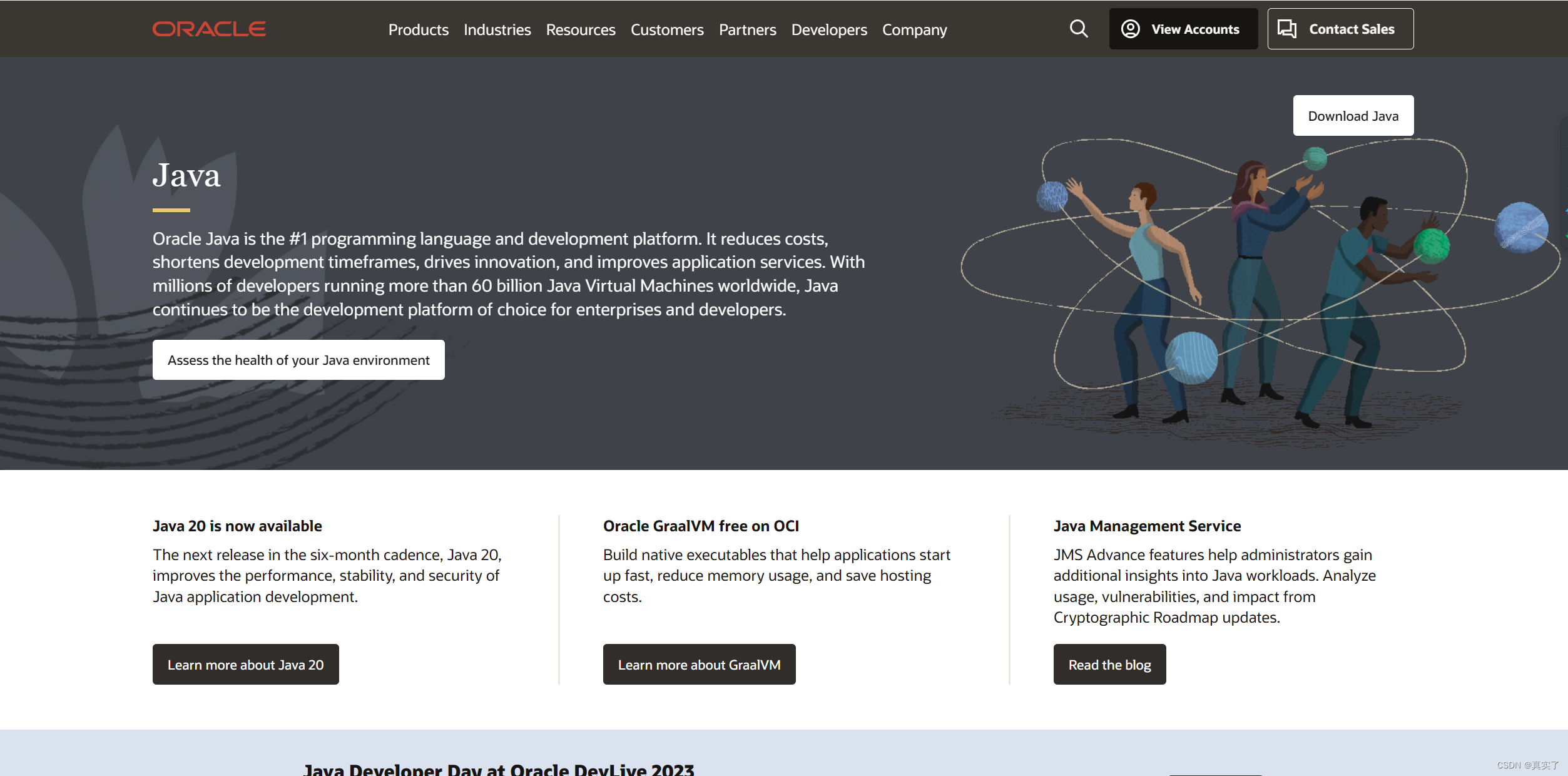The height and width of the screenshot is (776, 1568).
Task: Open the Company menu
Action: pyautogui.click(x=914, y=29)
